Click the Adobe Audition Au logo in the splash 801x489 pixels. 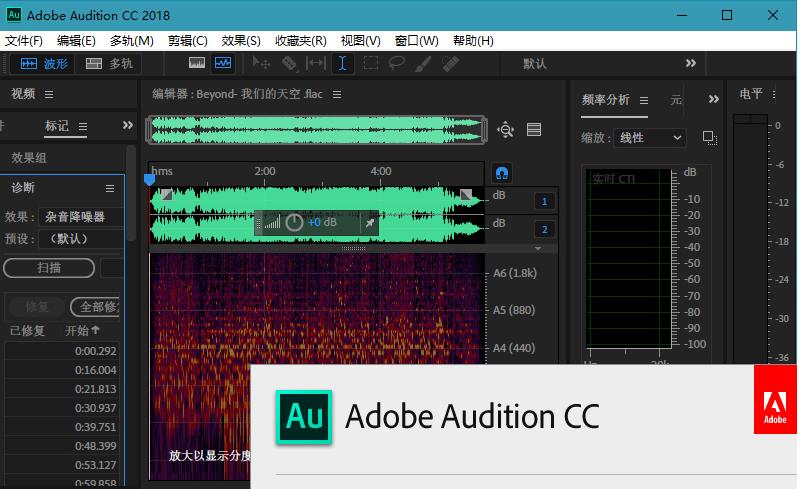(x=304, y=416)
